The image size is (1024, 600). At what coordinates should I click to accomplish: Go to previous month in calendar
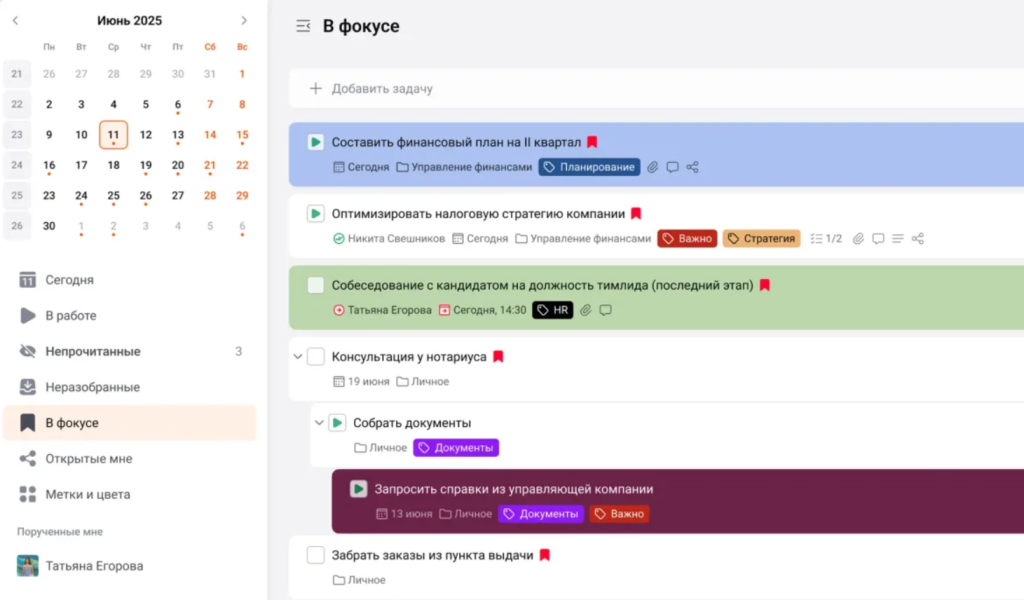(x=16, y=21)
